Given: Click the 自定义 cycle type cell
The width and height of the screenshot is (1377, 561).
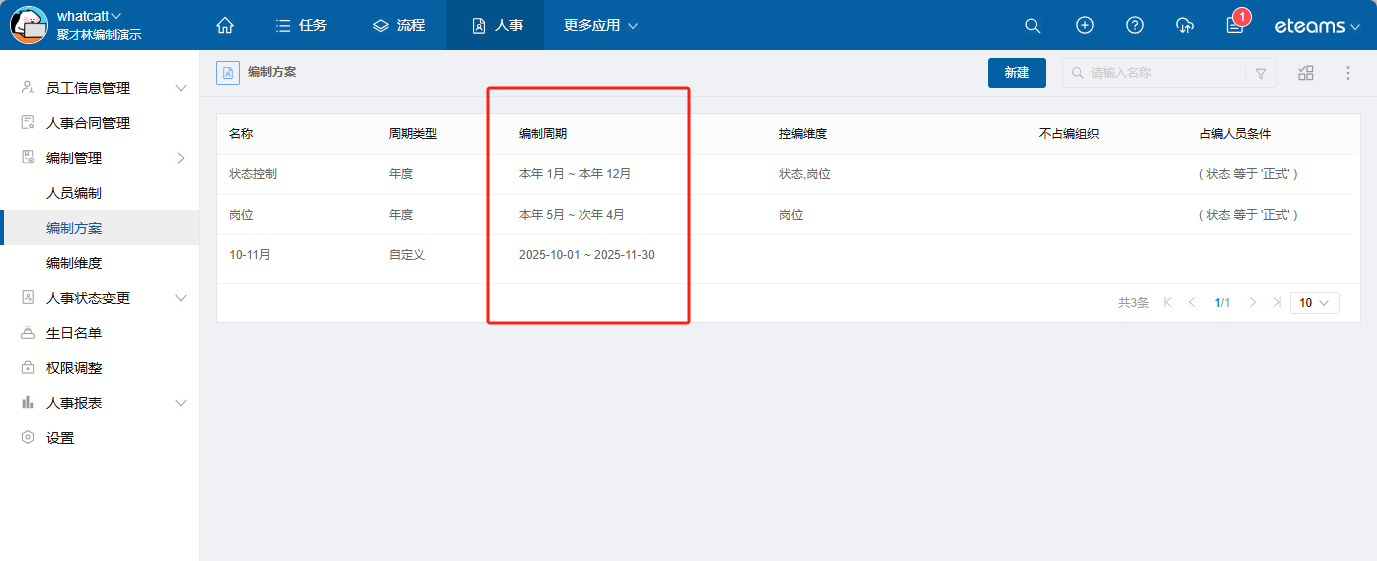Looking at the screenshot, I should point(407,255).
